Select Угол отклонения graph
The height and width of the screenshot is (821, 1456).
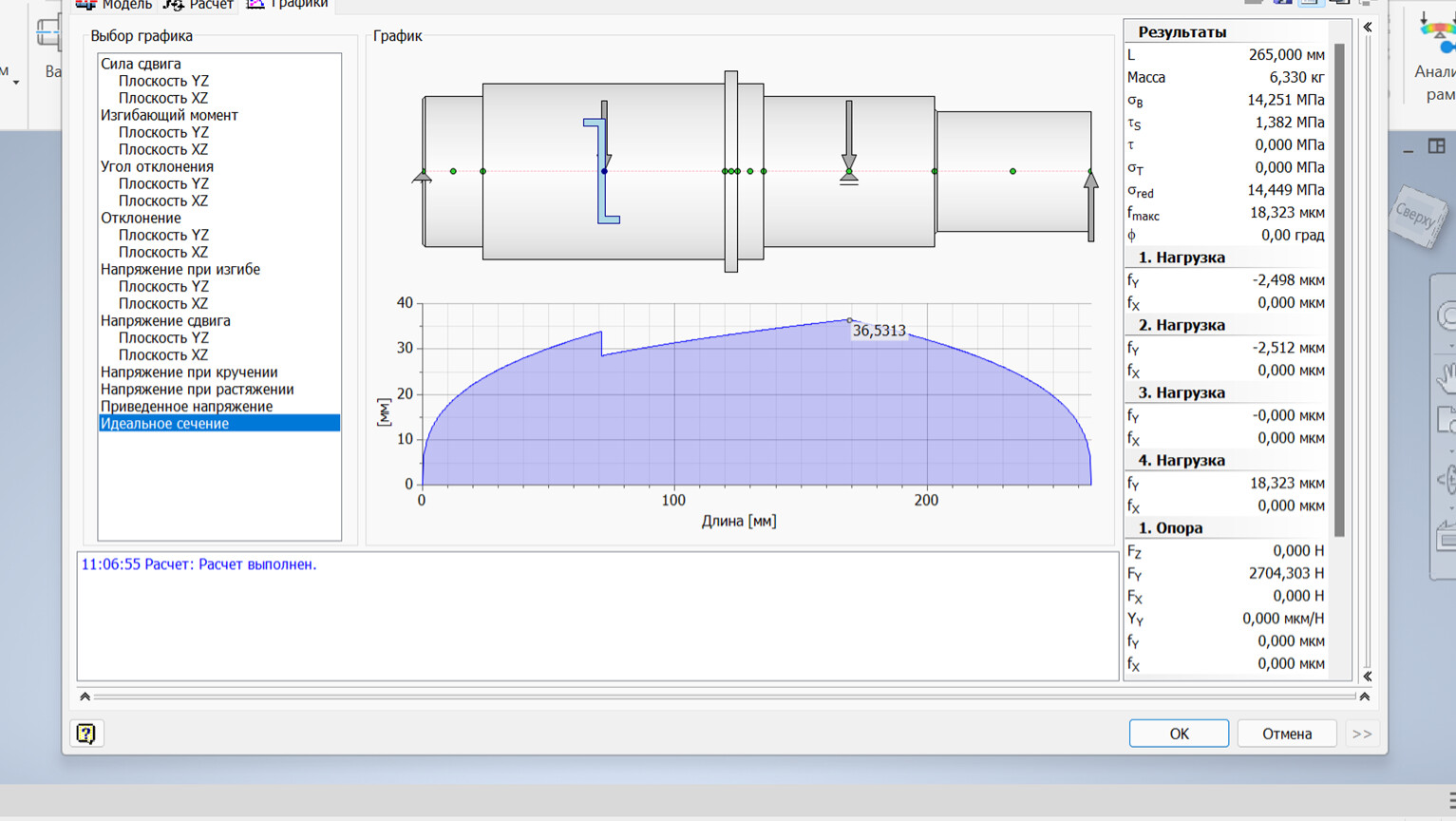point(157,166)
